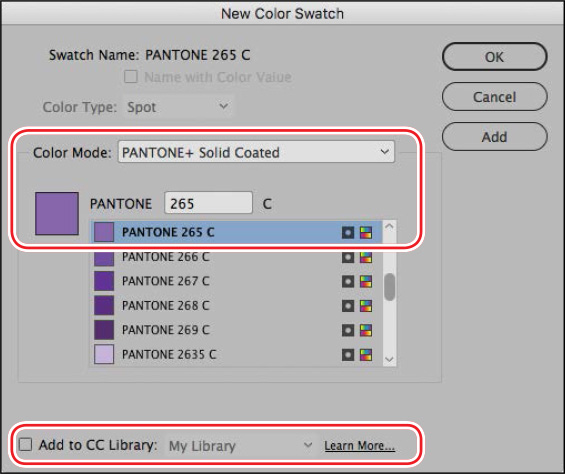Select the PANTONE 269 C list swatch

104,329
